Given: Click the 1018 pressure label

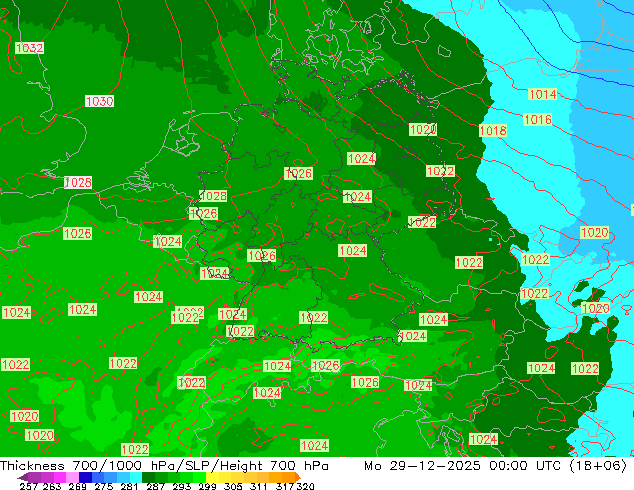Looking at the screenshot, I should coord(493,131).
